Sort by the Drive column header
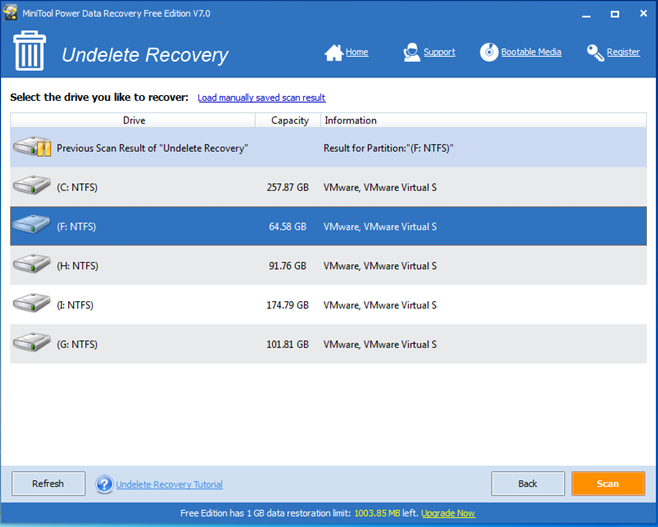Screen dimensions: 658x527 (x=133, y=120)
